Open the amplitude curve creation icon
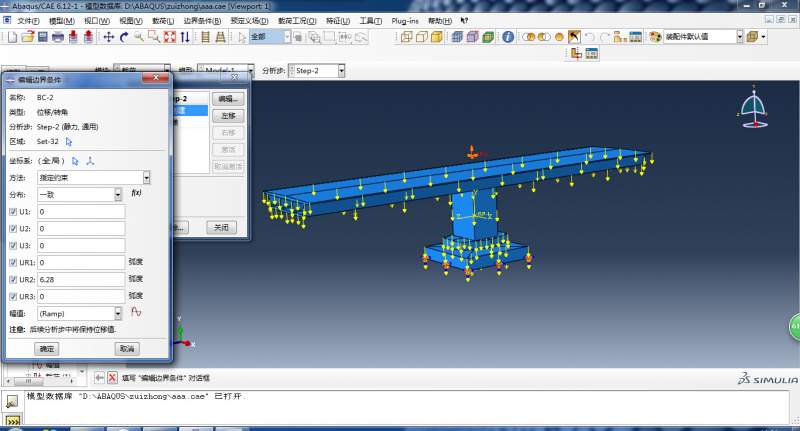The height and width of the screenshot is (431, 800). [136, 312]
